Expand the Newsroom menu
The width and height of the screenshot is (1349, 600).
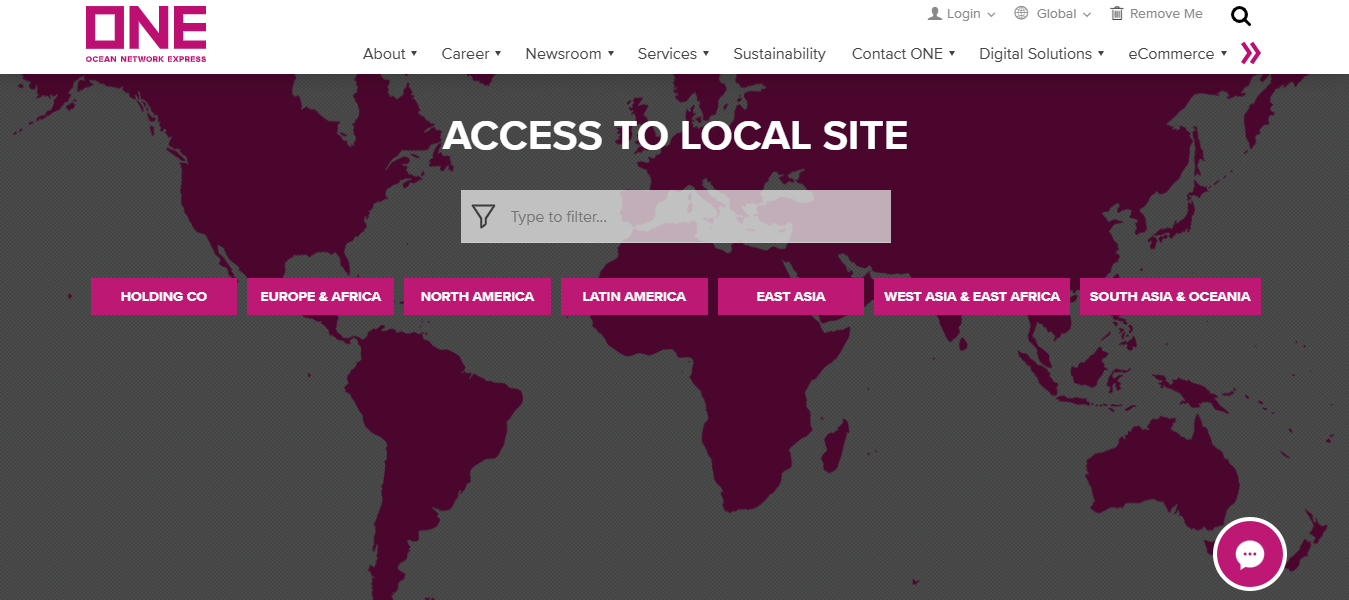point(569,54)
